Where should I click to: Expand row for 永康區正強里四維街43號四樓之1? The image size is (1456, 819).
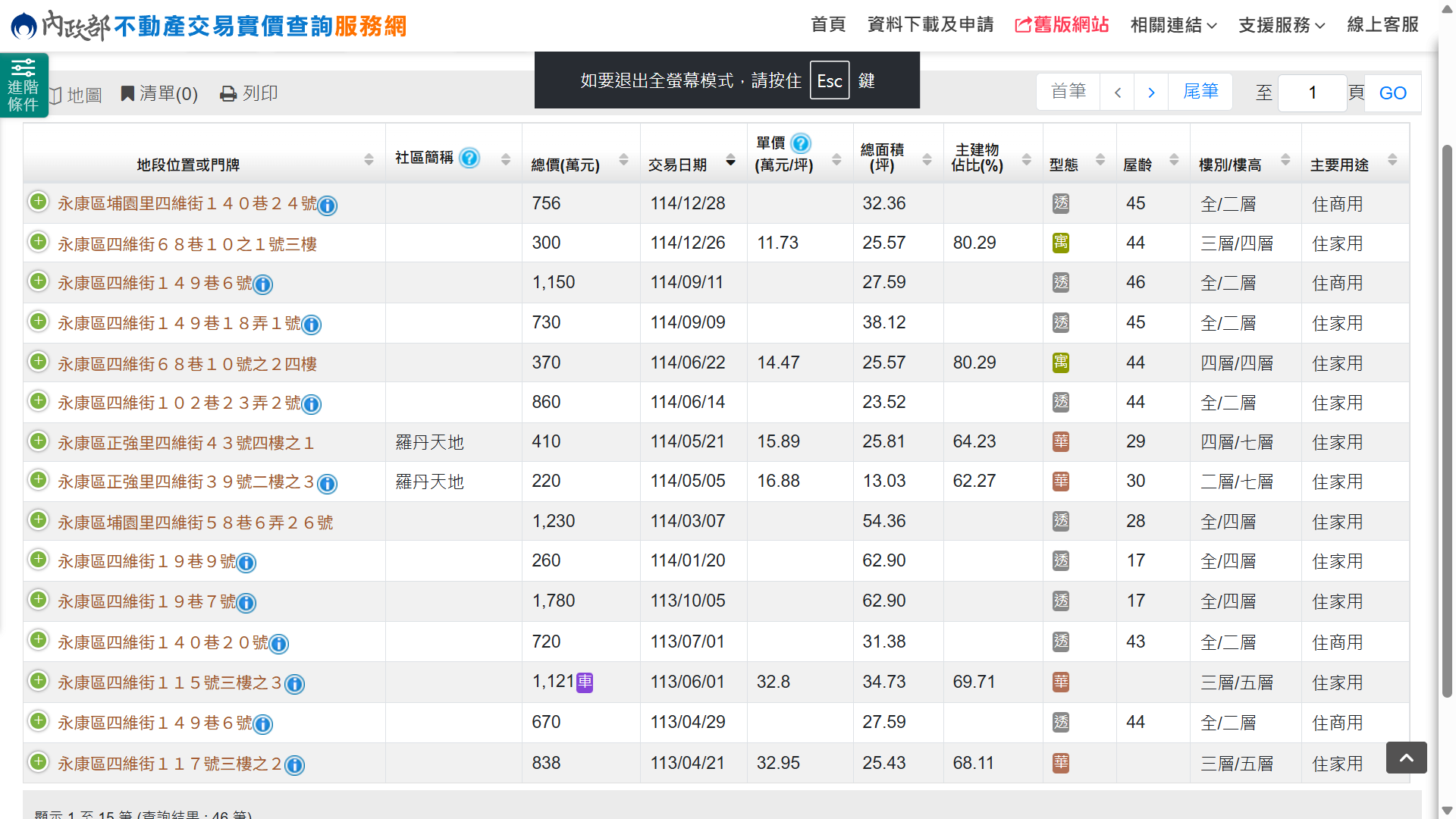[x=38, y=441]
